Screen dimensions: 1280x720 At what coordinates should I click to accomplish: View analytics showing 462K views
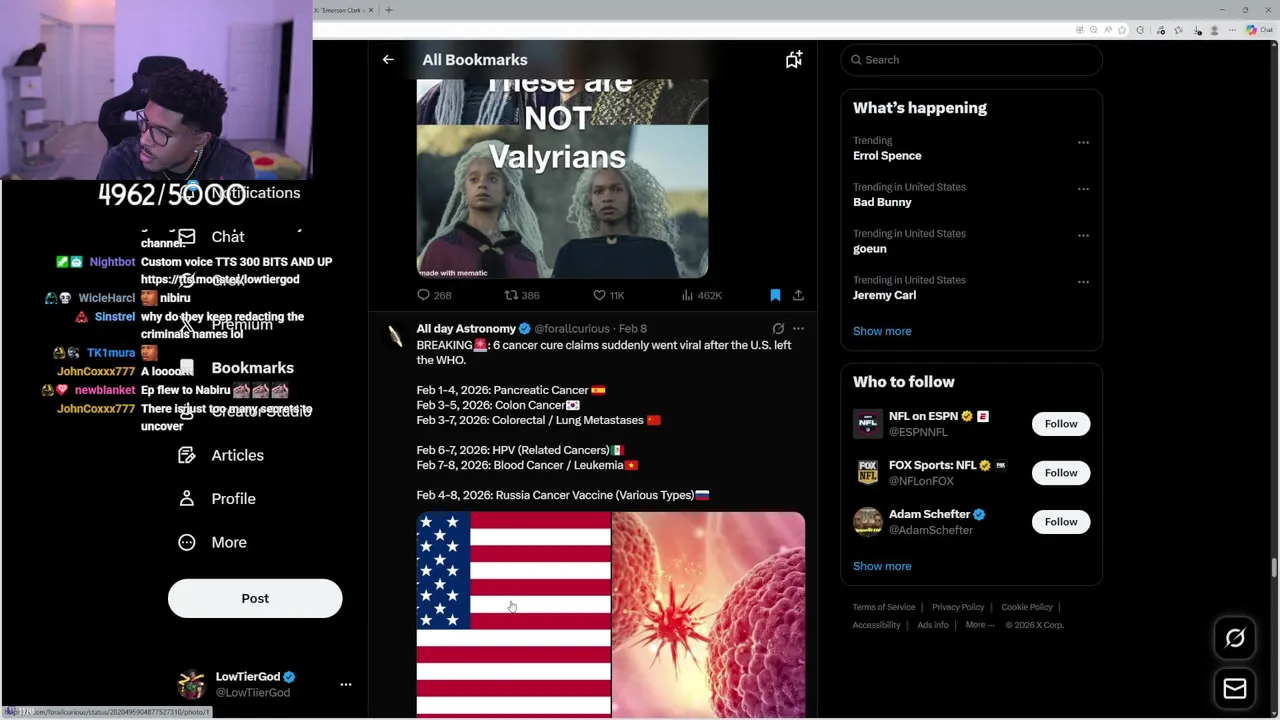pyautogui.click(x=701, y=295)
